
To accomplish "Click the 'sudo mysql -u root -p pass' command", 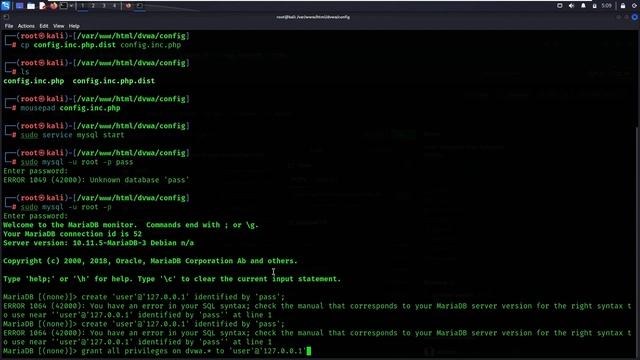I will tap(77, 162).
